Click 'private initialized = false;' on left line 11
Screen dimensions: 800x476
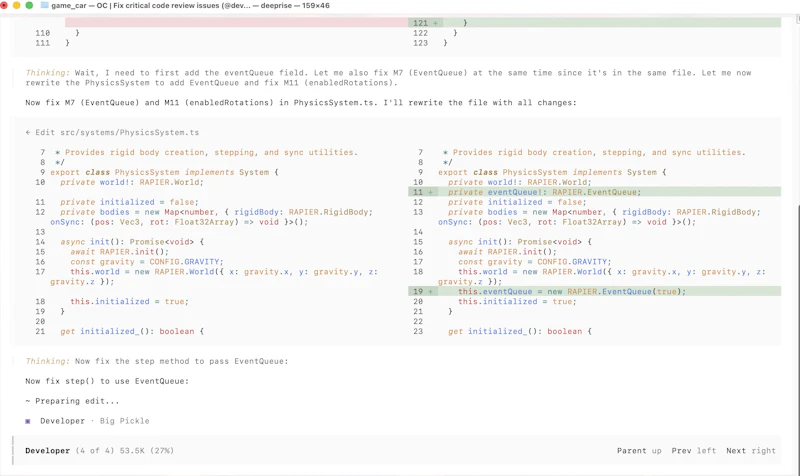[x=129, y=202]
